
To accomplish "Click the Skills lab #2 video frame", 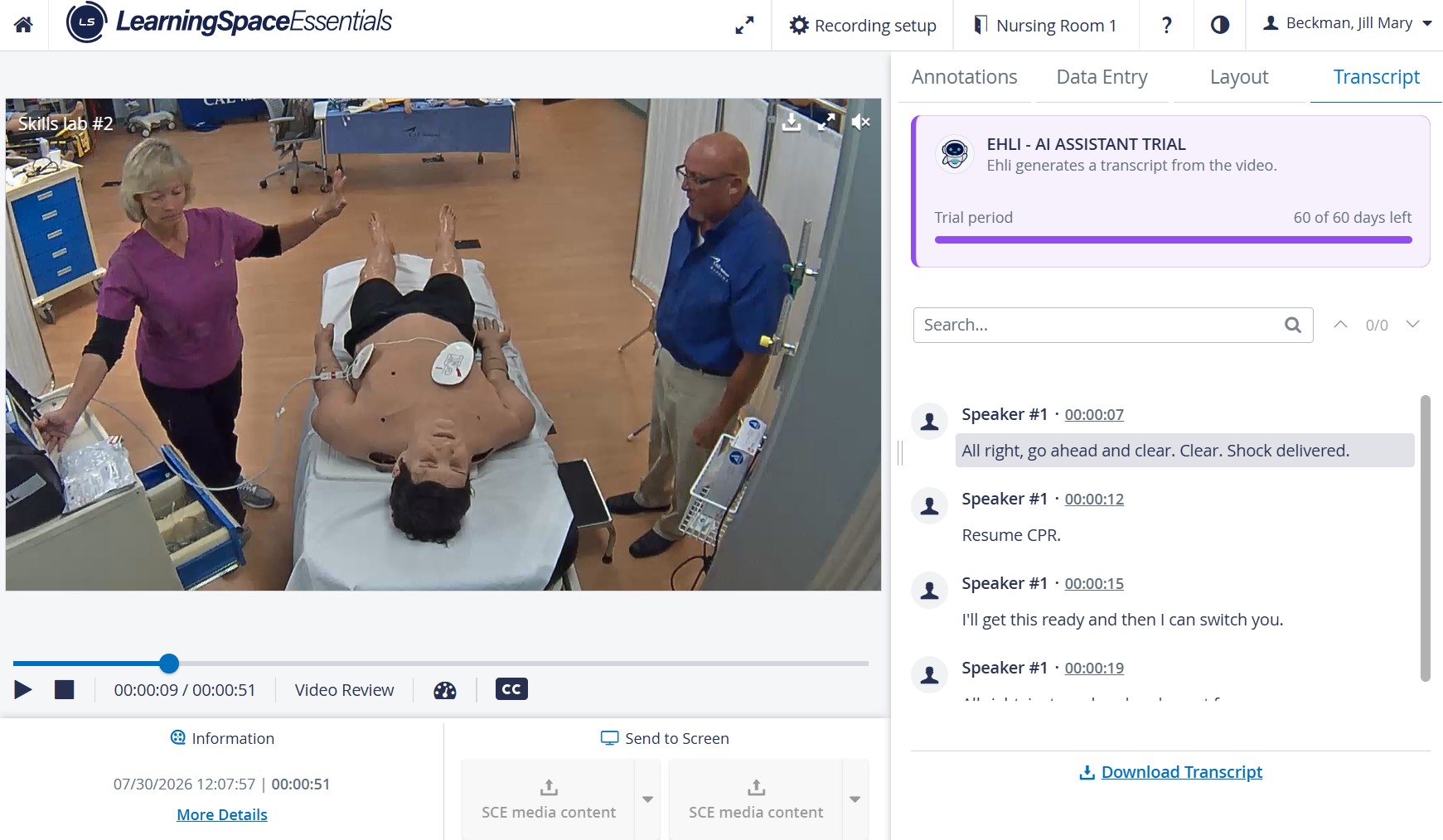I will pyautogui.click(x=443, y=345).
